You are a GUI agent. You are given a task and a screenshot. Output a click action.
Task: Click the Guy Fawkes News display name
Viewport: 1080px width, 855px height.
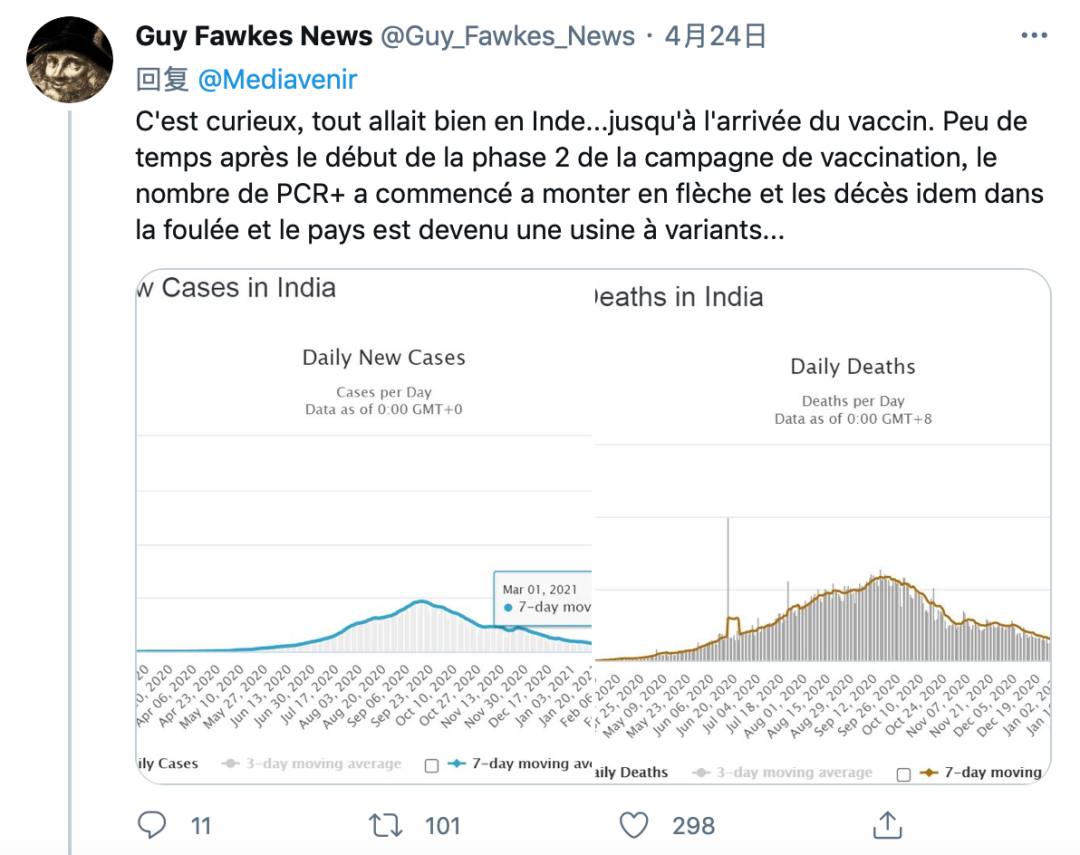tap(254, 37)
